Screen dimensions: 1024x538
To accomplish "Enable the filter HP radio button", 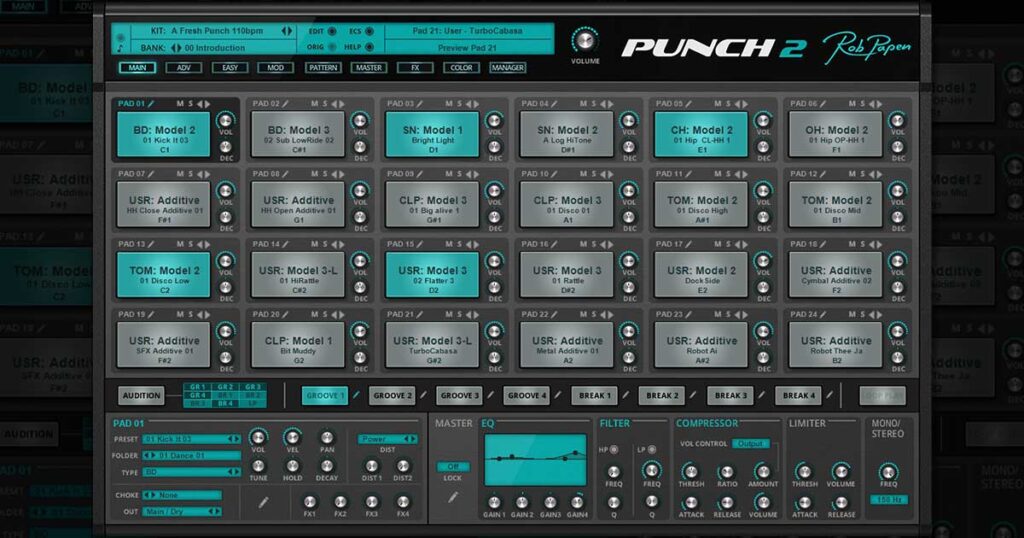I will click(614, 450).
